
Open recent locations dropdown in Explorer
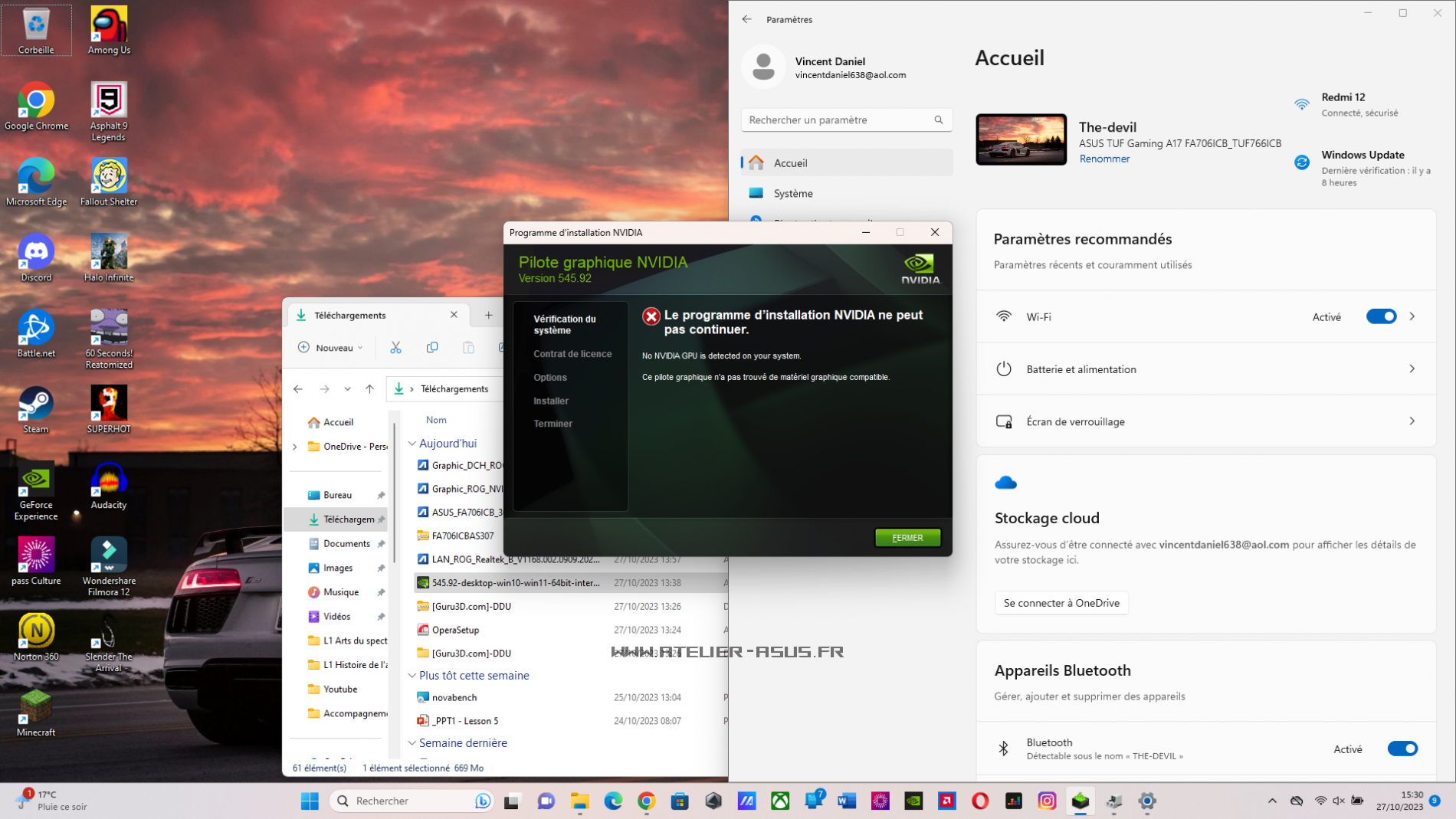pyautogui.click(x=347, y=389)
